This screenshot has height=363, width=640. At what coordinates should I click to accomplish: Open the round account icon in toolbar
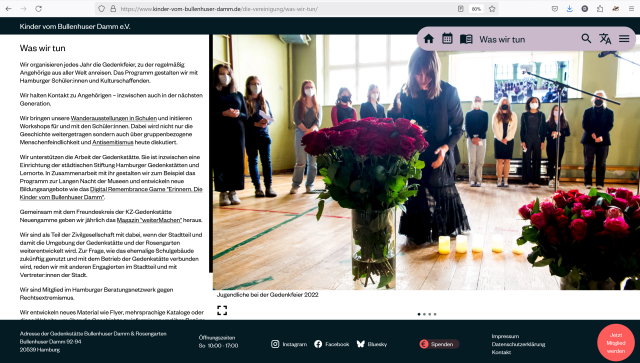(x=585, y=9)
